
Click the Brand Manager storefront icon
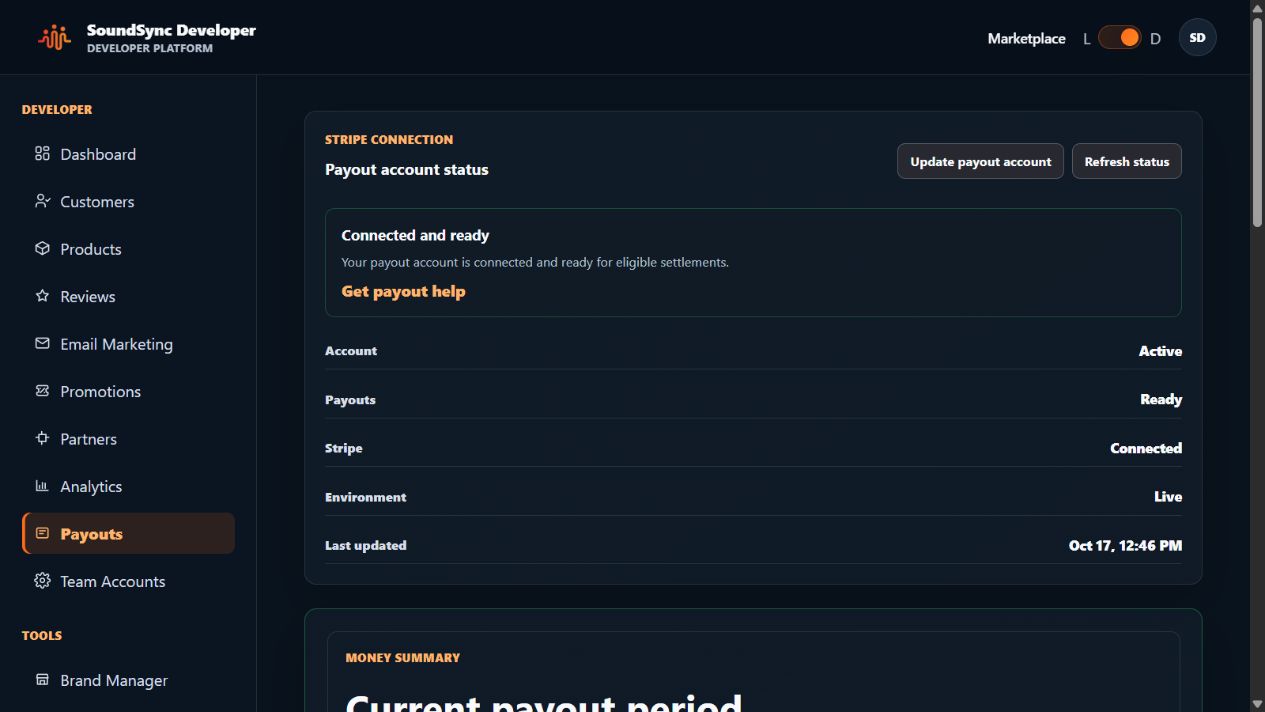pyautogui.click(x=42, y=680)
